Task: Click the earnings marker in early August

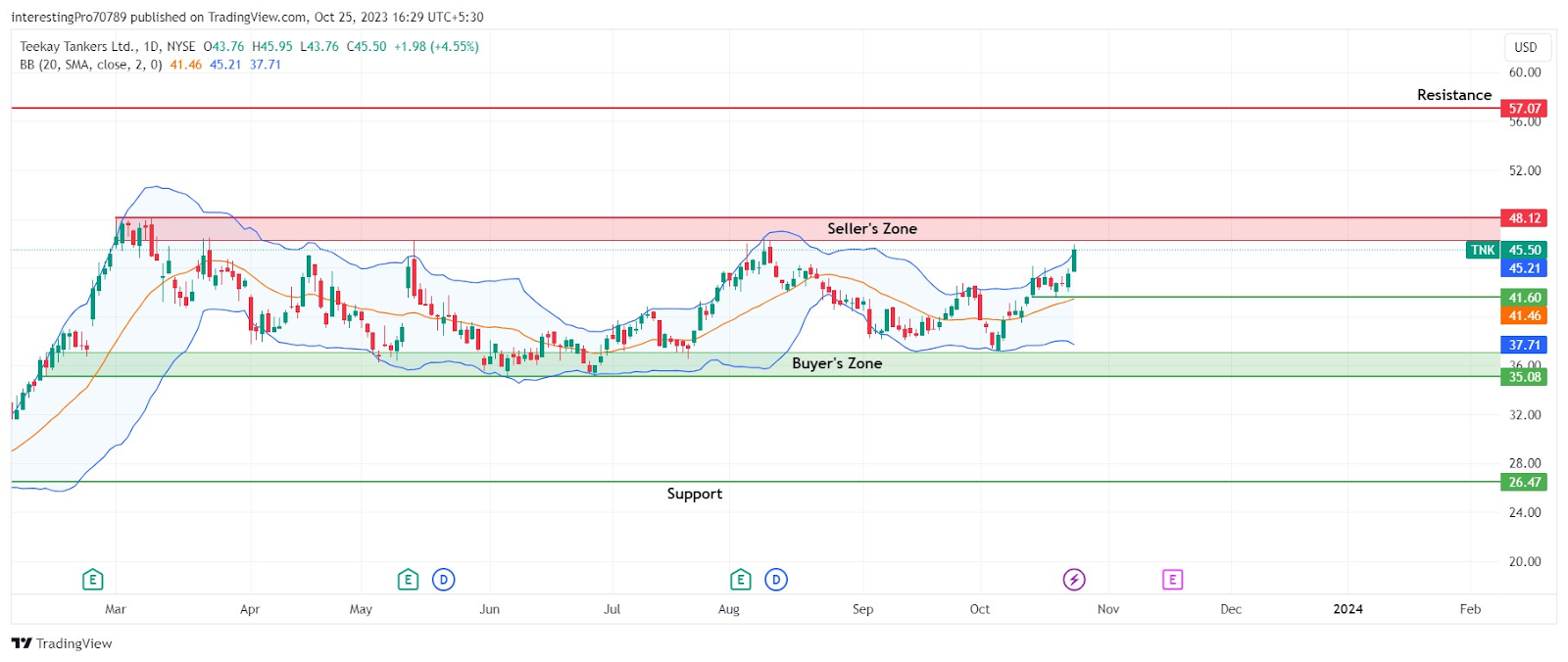Action: click(x=741, y=580)
